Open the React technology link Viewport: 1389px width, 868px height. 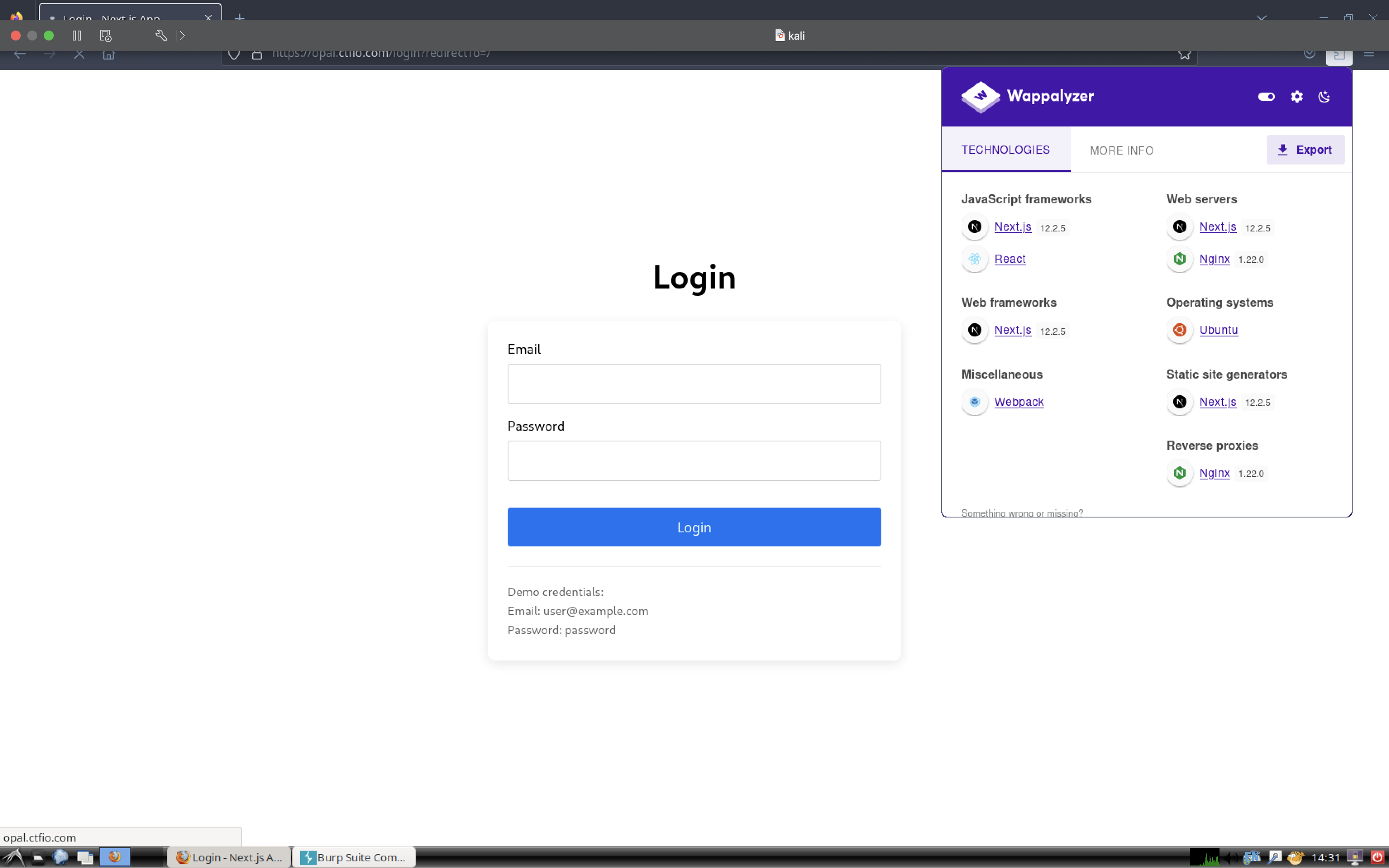(1010, 259)
